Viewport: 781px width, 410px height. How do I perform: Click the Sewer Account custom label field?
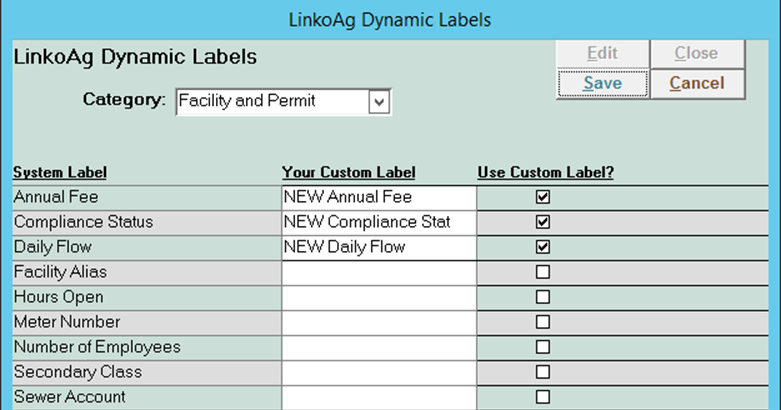click(379, 398)
